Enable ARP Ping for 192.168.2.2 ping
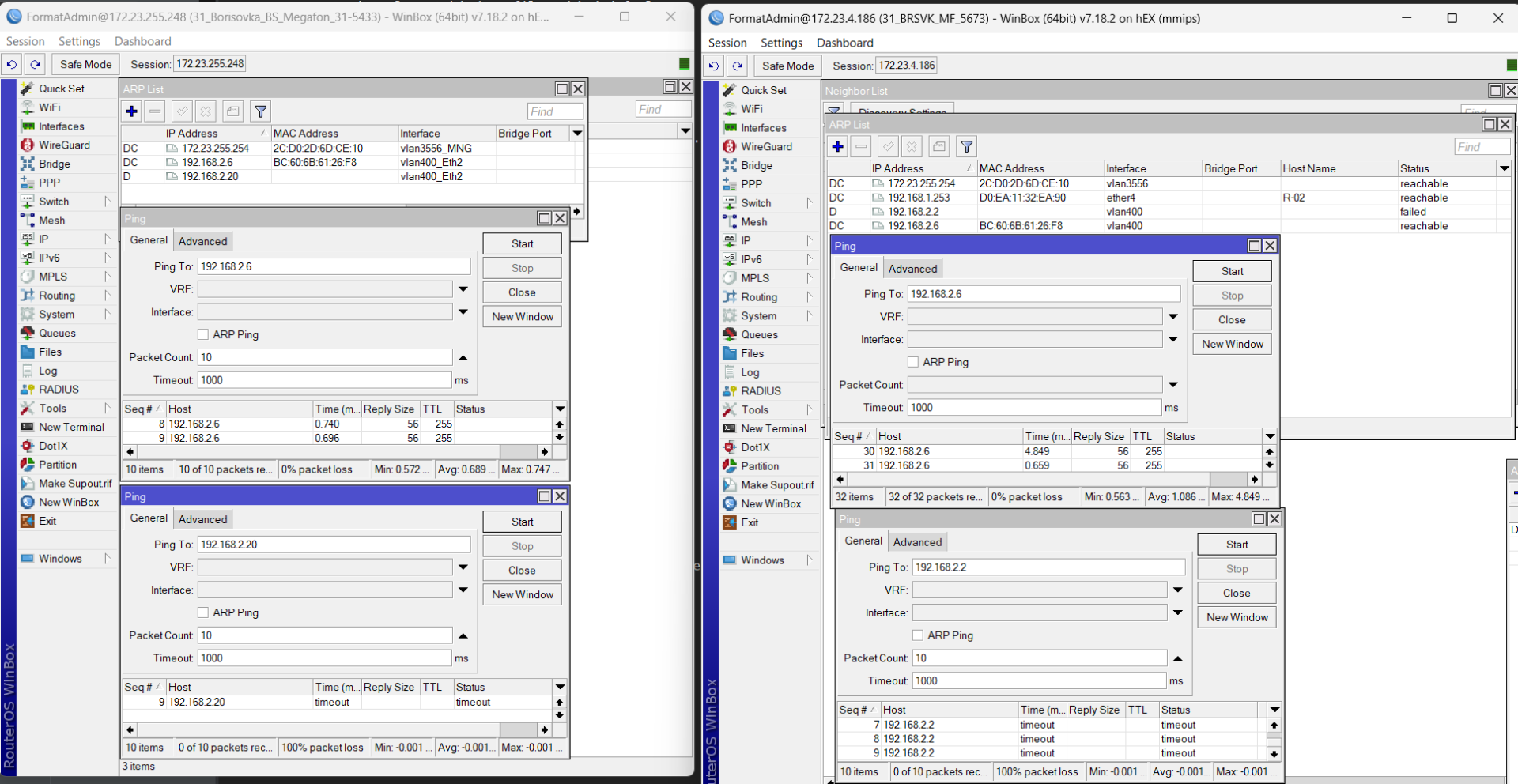 [x=918, y=635]
